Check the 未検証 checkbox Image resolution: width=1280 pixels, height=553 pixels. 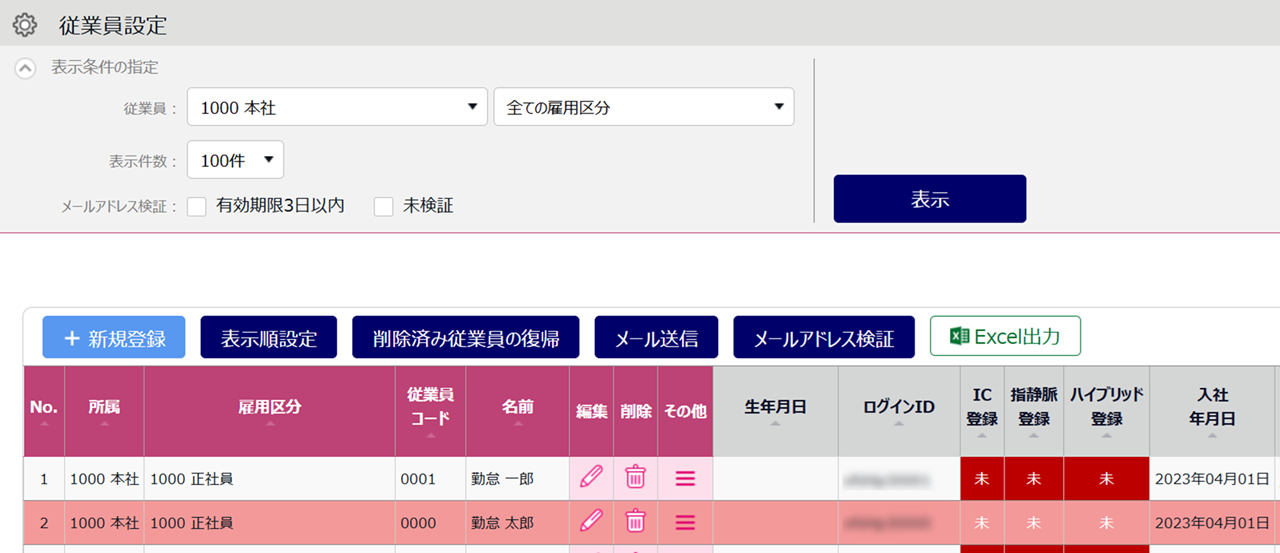[383, 206]
